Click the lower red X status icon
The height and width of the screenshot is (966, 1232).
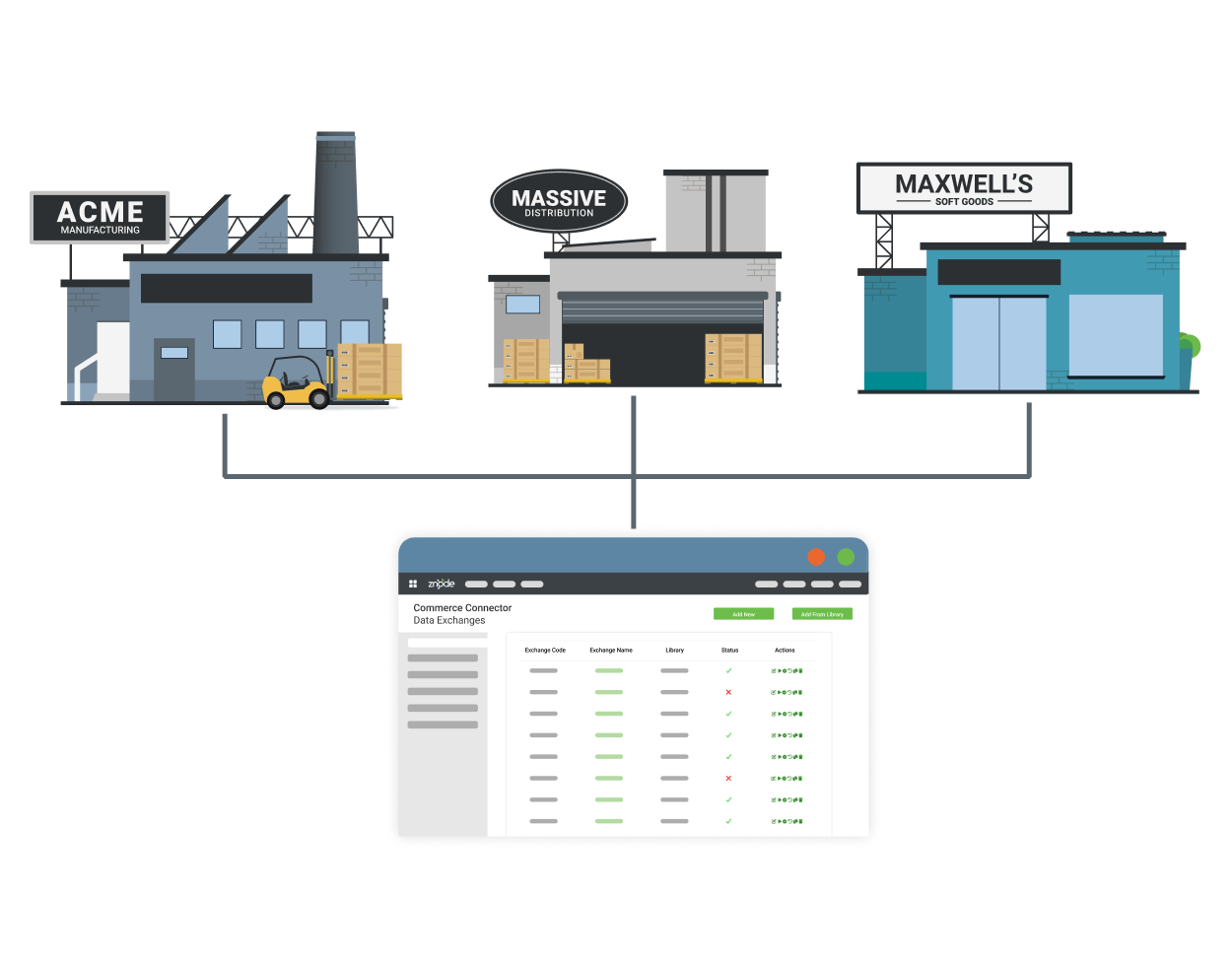(728, 779)
